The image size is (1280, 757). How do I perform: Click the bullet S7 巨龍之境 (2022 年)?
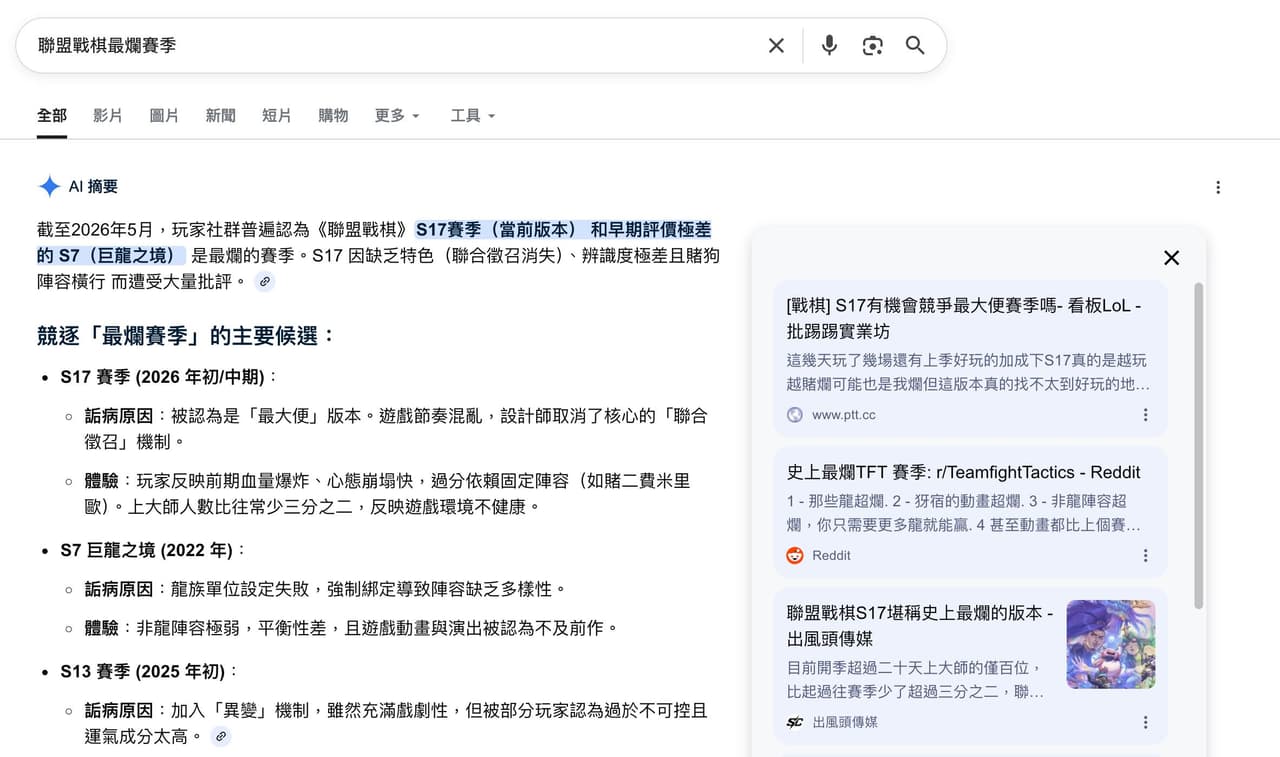[x=153, y=550]
